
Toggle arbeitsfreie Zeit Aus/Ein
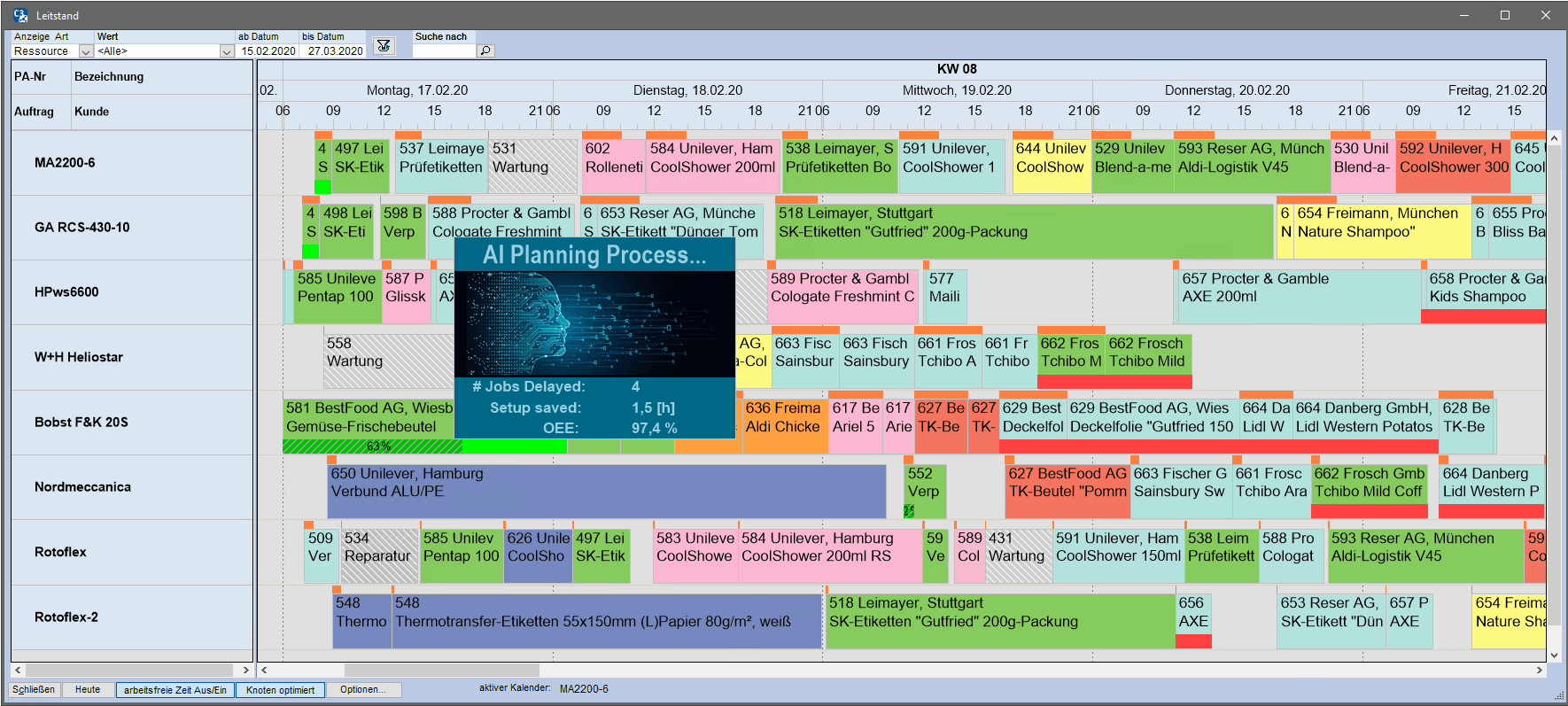(x=175, y=690)
